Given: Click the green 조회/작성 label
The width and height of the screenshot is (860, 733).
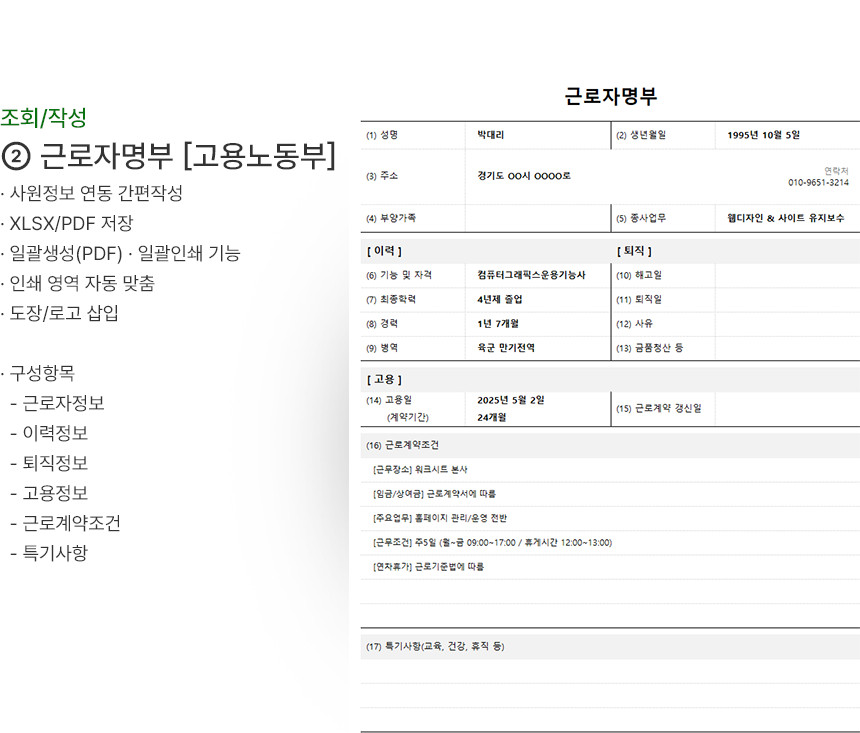Looking at the screenshot, I should click(x=44, y=118).
